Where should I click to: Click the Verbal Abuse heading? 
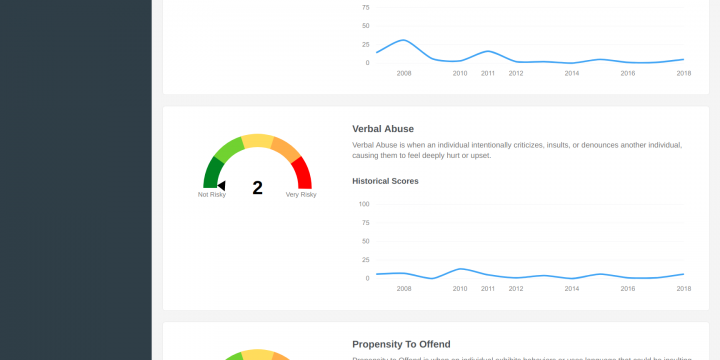[383, 129]
